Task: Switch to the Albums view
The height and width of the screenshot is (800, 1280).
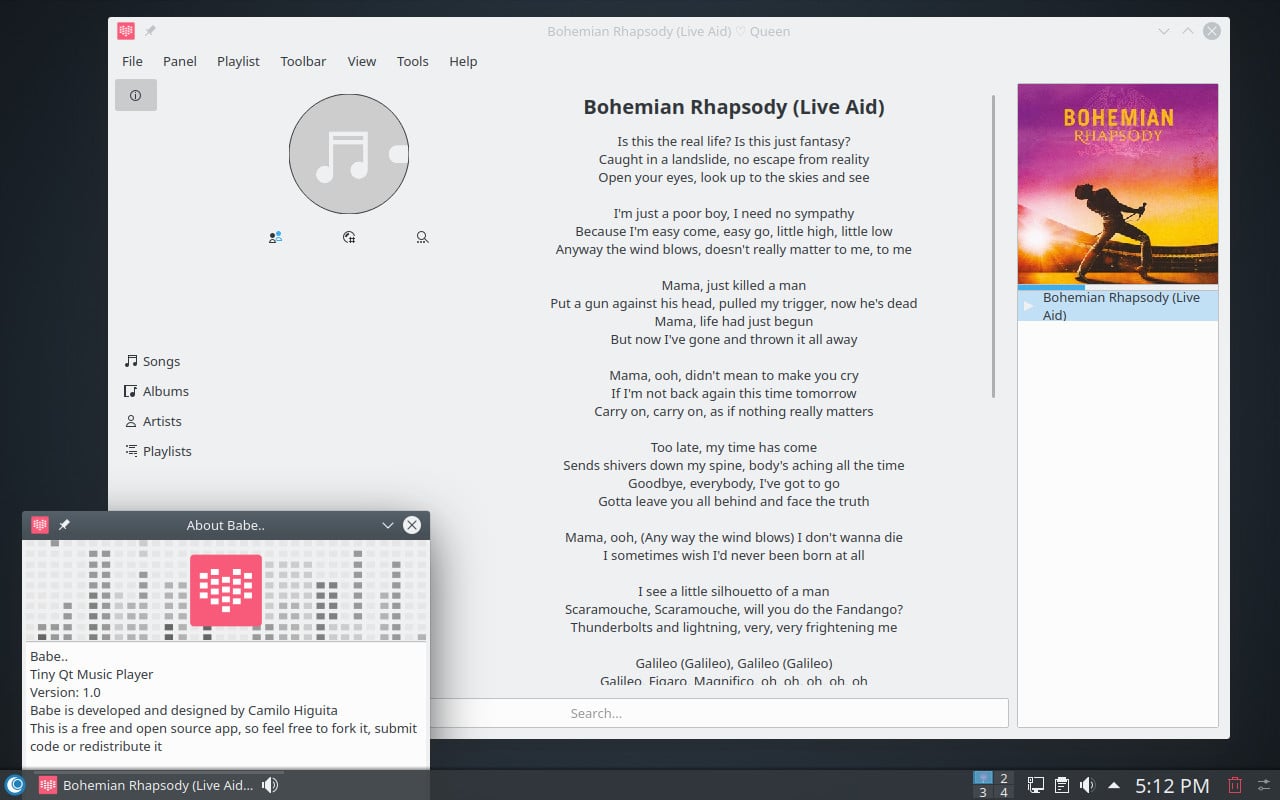Action: (x=164, y=391)
